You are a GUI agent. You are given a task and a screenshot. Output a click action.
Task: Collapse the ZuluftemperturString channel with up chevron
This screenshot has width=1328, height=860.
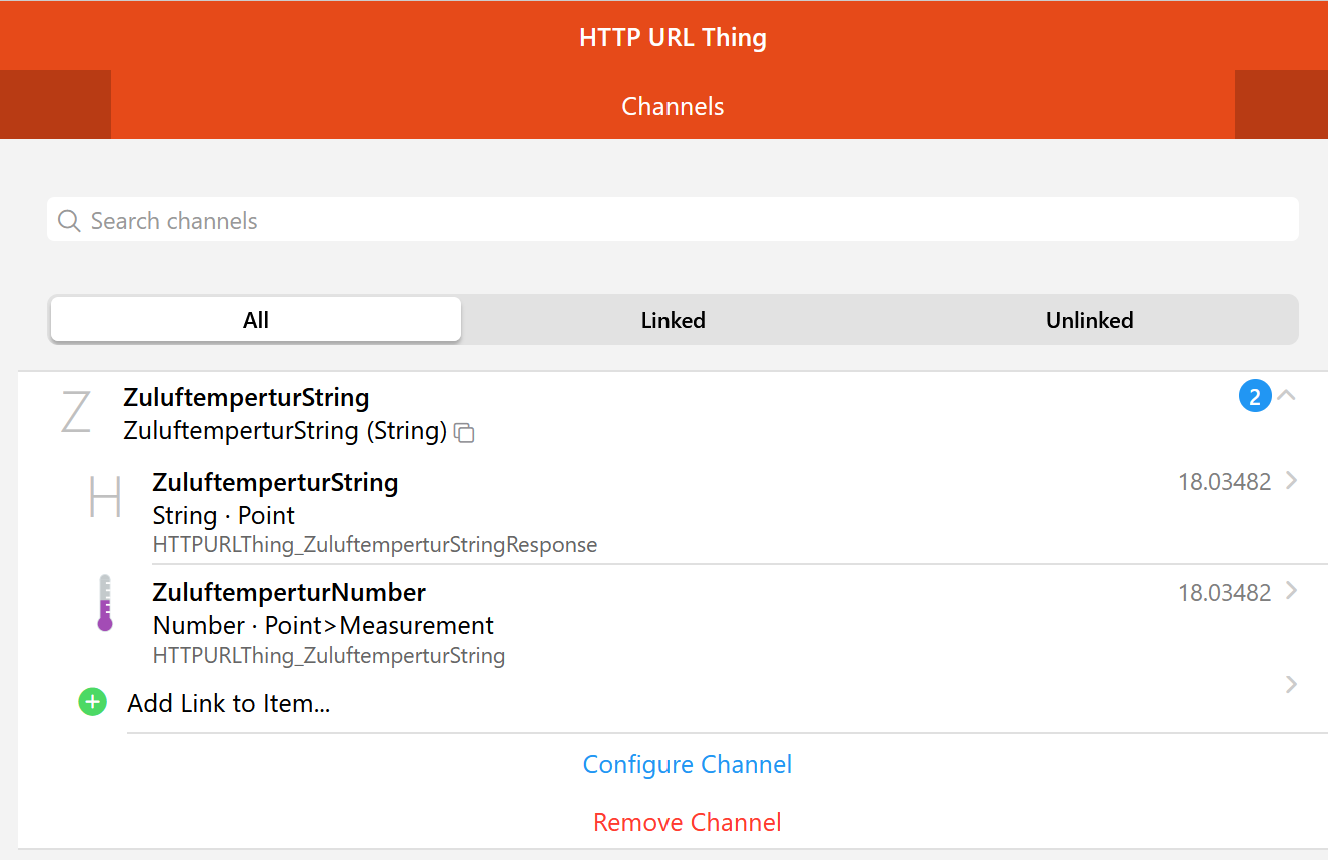click(x=1287, y=396)
